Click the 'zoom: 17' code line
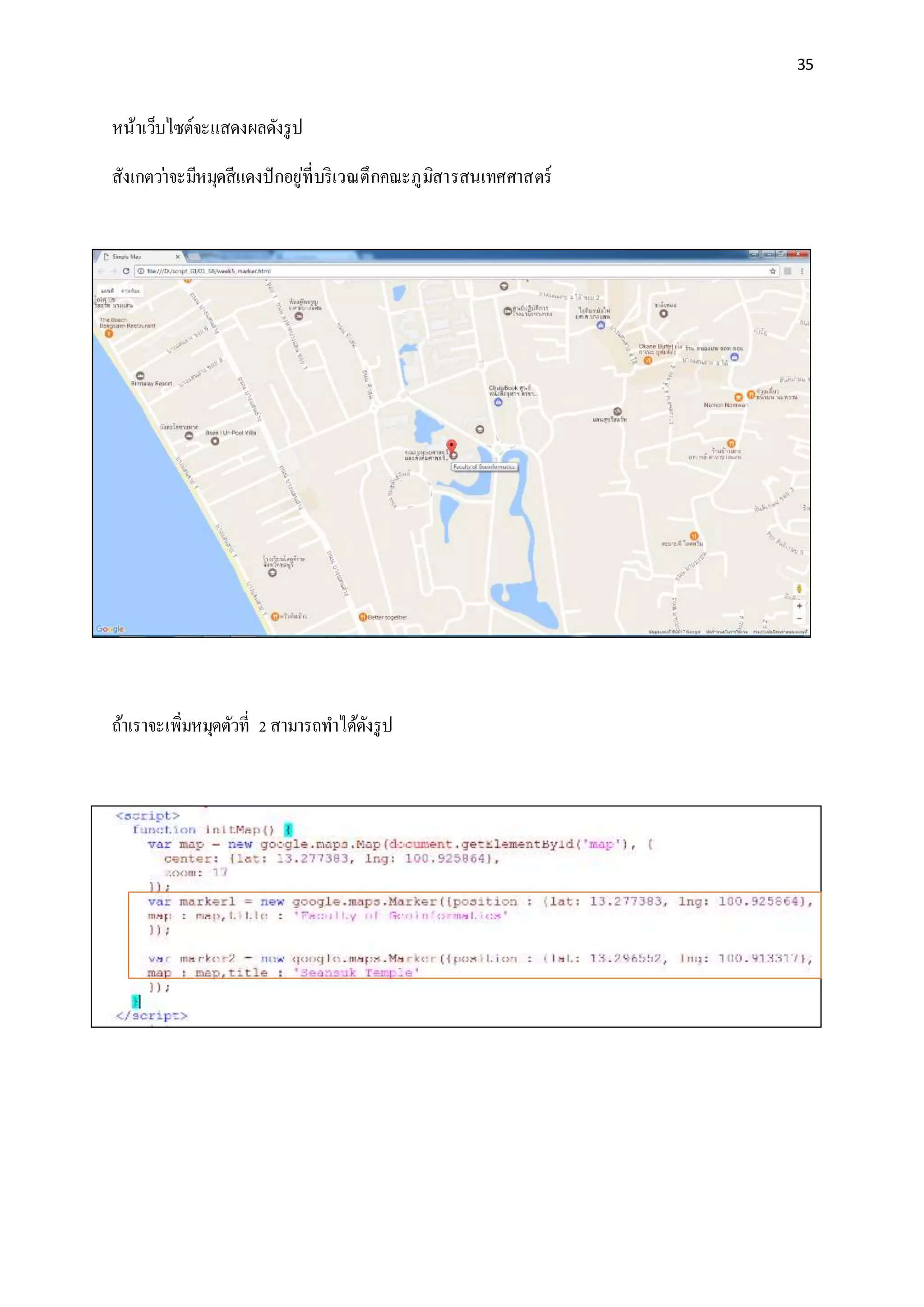 [x=196, y=873]
